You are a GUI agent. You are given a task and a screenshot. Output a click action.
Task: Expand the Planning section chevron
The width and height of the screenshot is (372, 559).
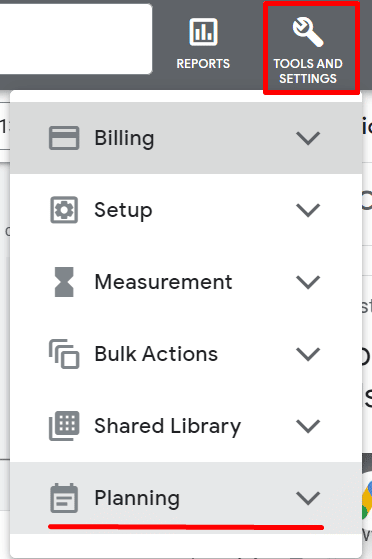(x=308, y=498)
